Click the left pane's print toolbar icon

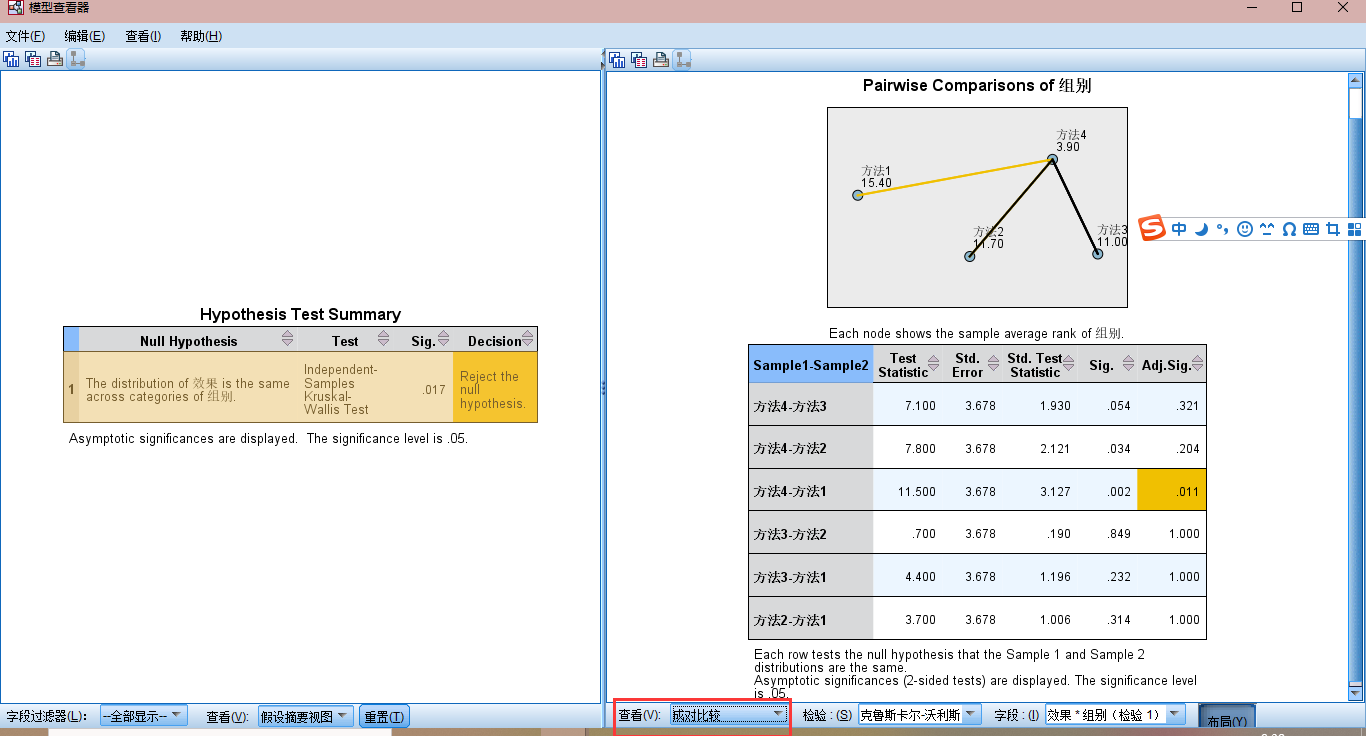pos(55,60)
